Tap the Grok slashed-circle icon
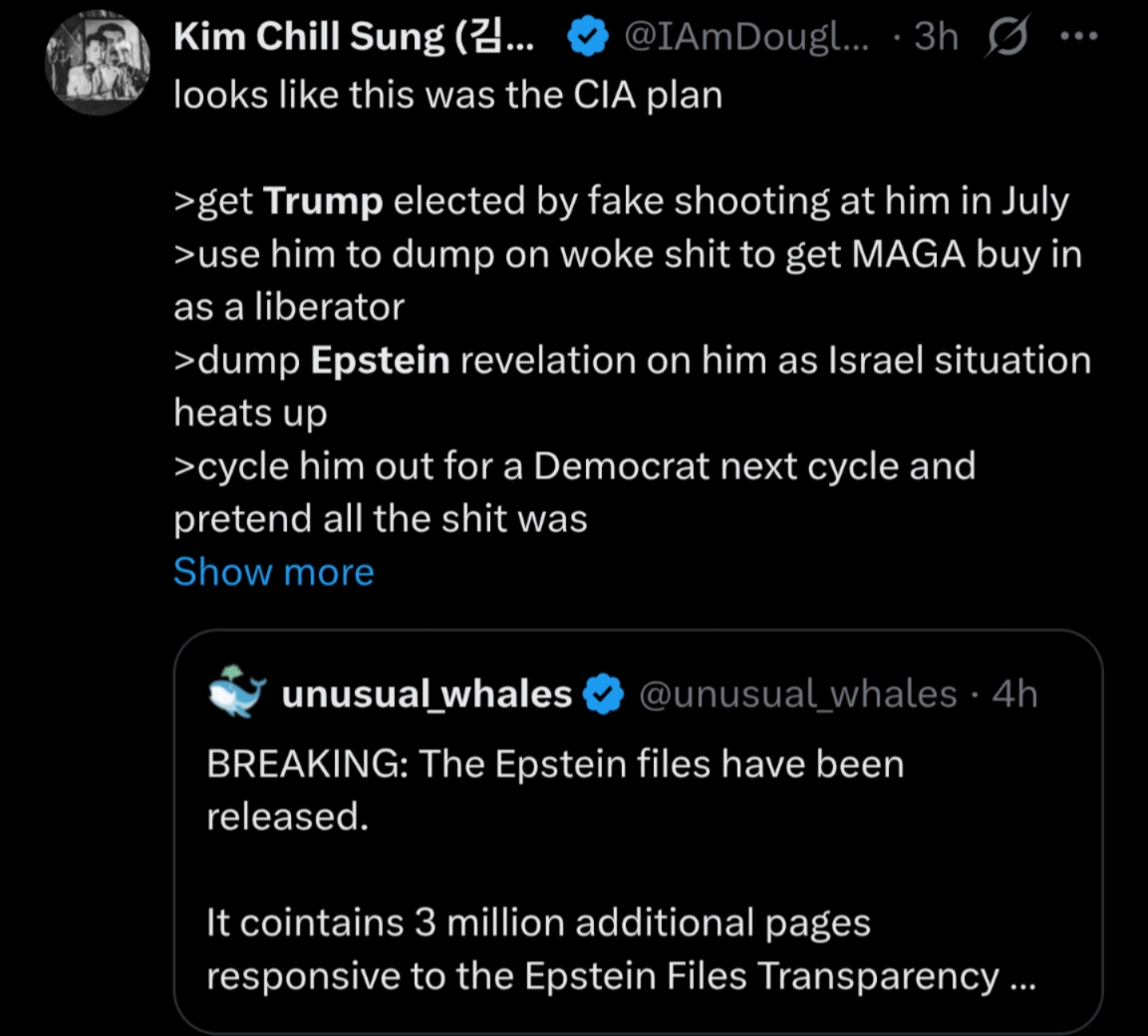The height and width of the screenshot is (1036, 1148). click(x=1007, y=37)
